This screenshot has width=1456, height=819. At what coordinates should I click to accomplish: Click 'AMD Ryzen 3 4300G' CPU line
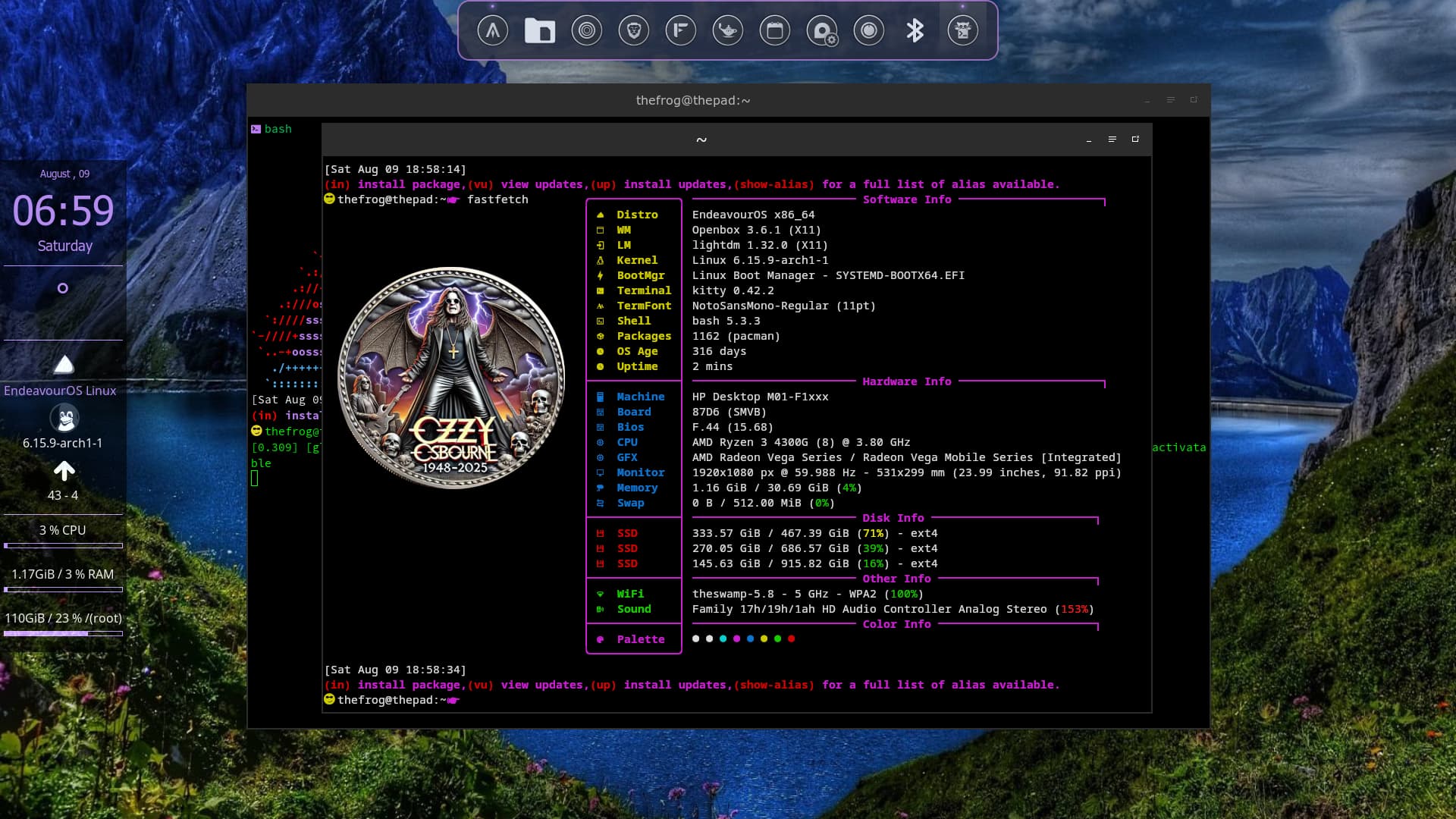pos(801,442)
